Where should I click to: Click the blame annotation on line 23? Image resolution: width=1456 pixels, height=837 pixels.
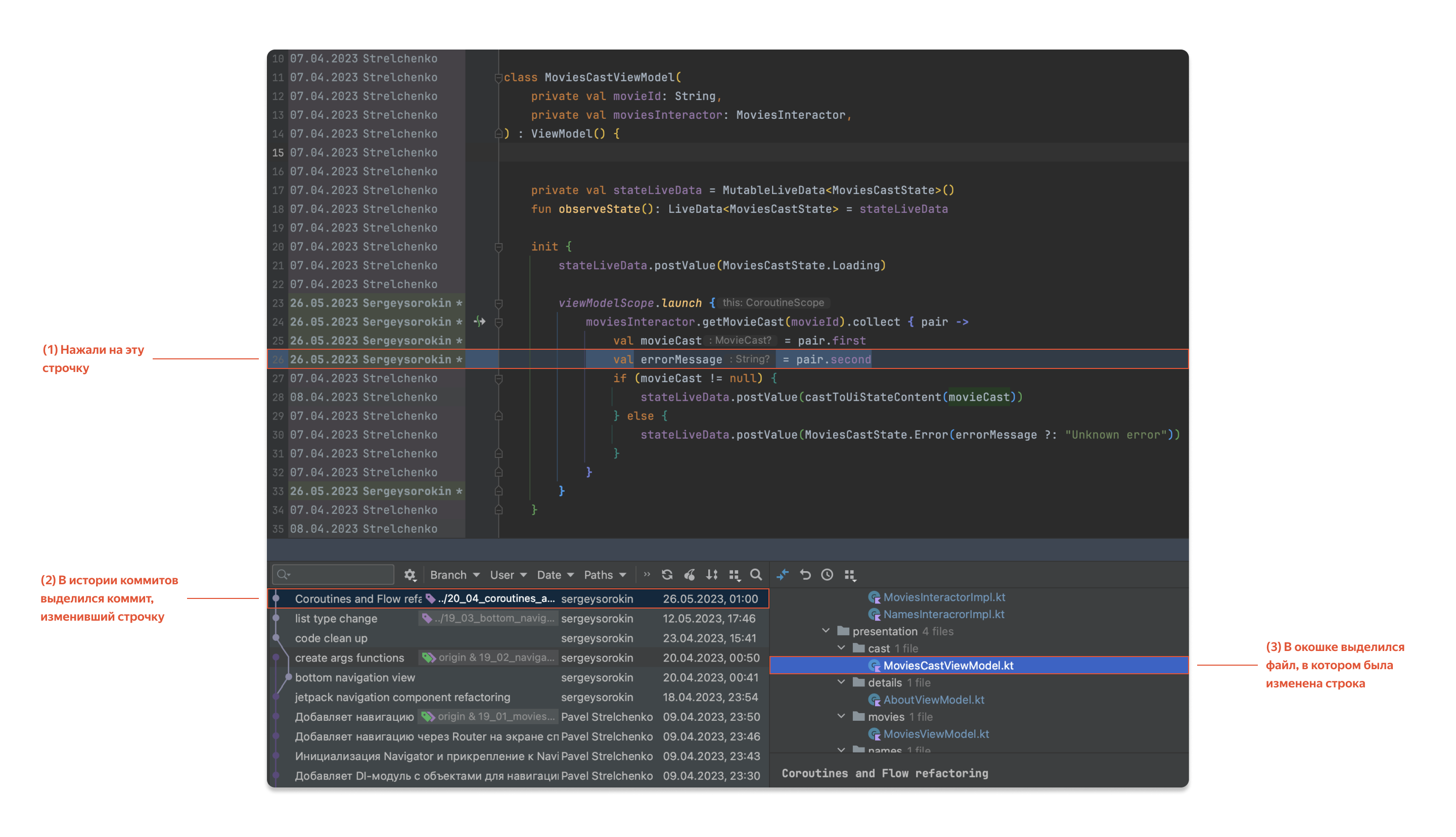point(376,302)
